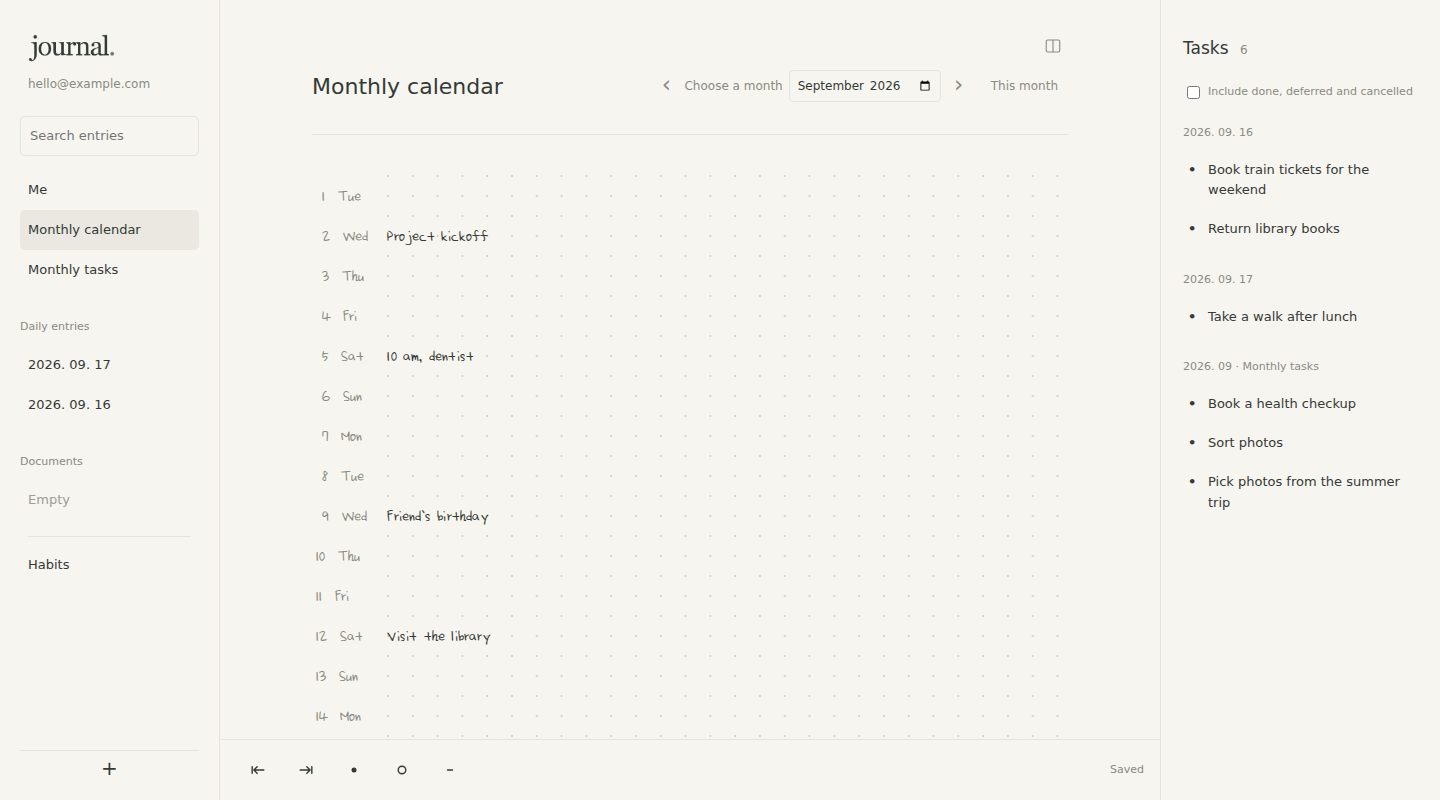The image size is (1440, 800).
Task: Toggle the side panel layout icon
Action: tap(1053, 46)
